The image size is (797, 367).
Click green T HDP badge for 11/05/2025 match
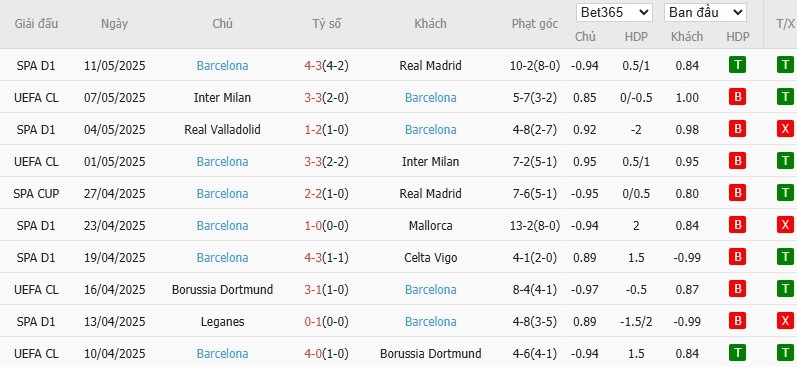click(737, 65)
